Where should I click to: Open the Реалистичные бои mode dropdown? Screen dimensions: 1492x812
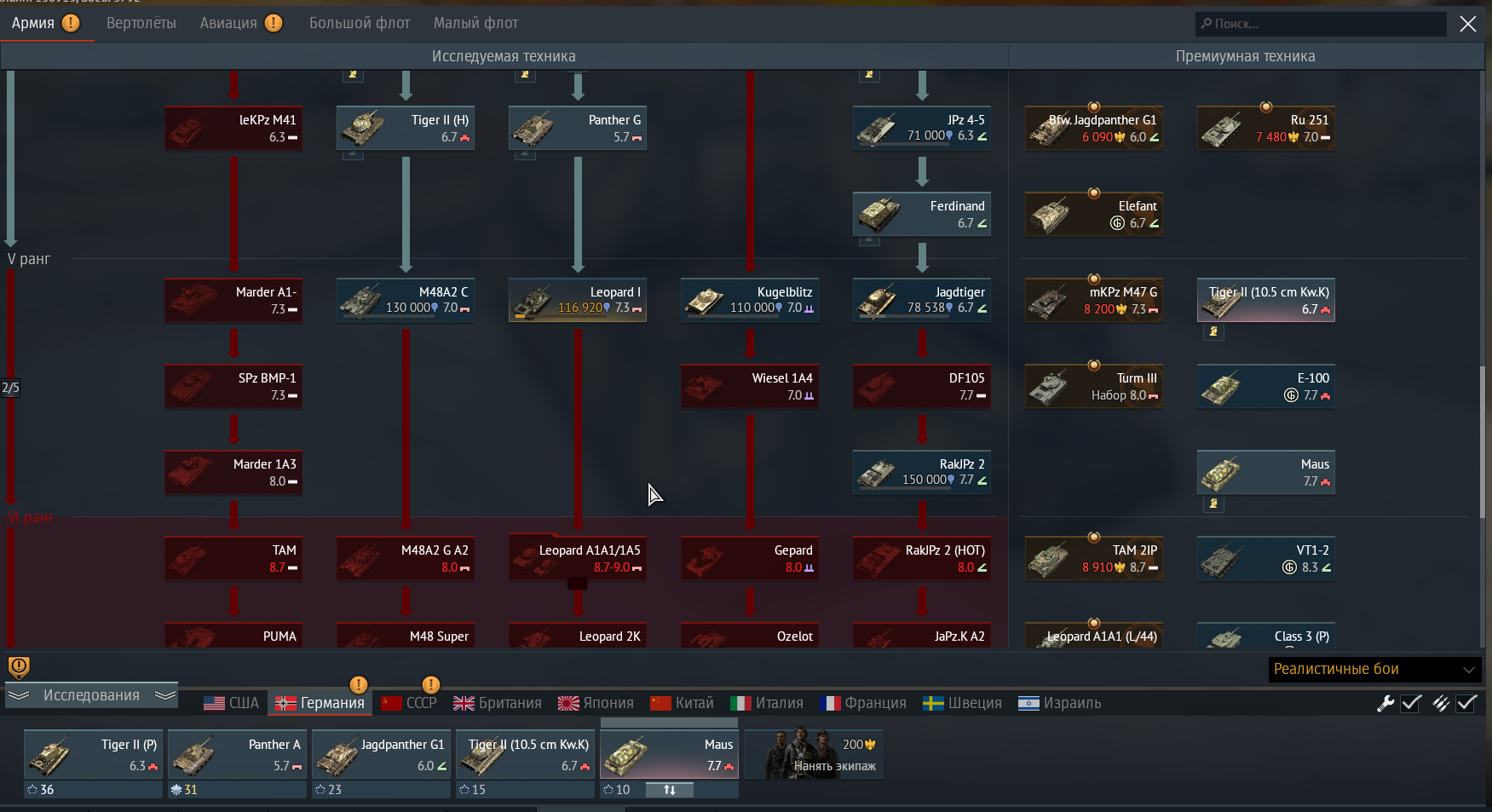click(1374, 669)
